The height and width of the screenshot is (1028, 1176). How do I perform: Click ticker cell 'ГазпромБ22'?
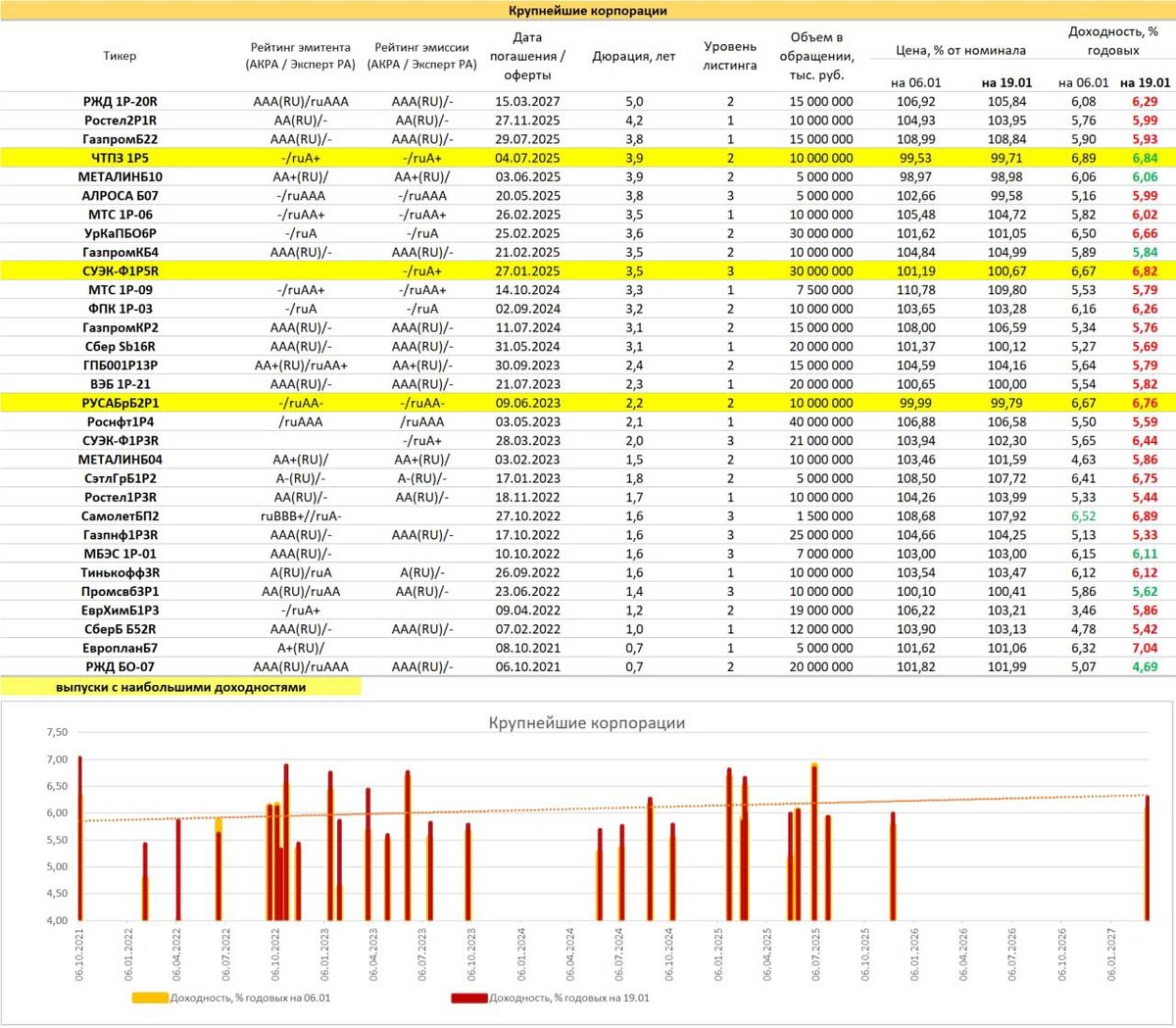click(x=120, y=139)
